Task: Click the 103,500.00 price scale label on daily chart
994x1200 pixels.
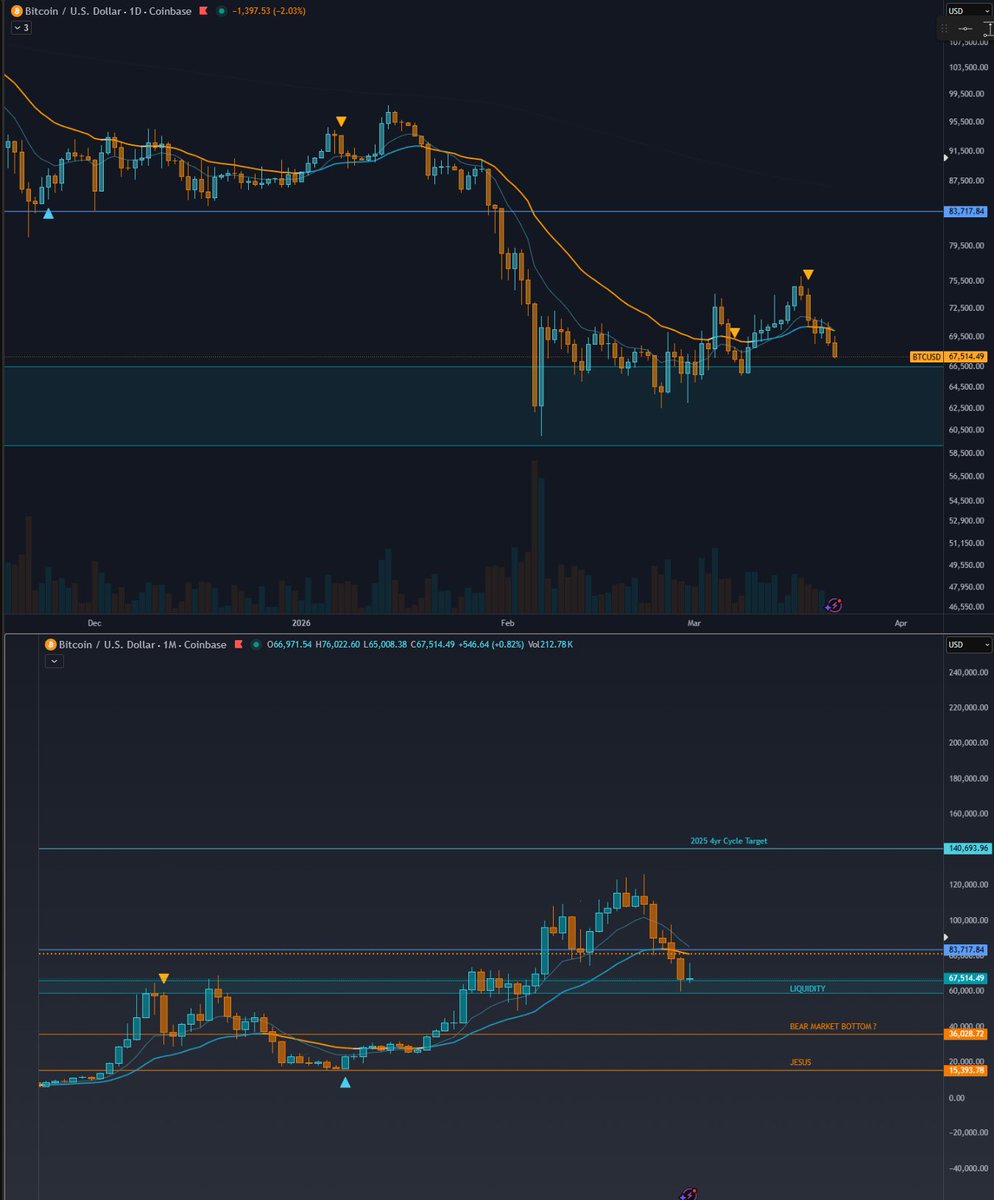Action: click(x=968, y=68)
